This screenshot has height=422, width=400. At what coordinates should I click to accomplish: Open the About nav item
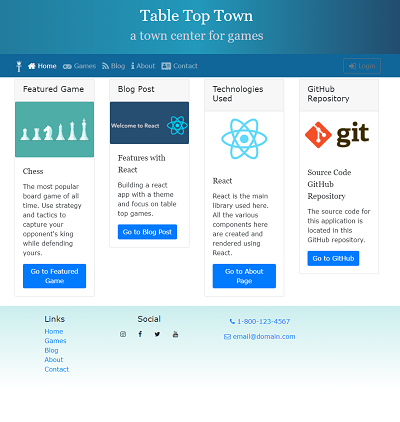[143, 66]
